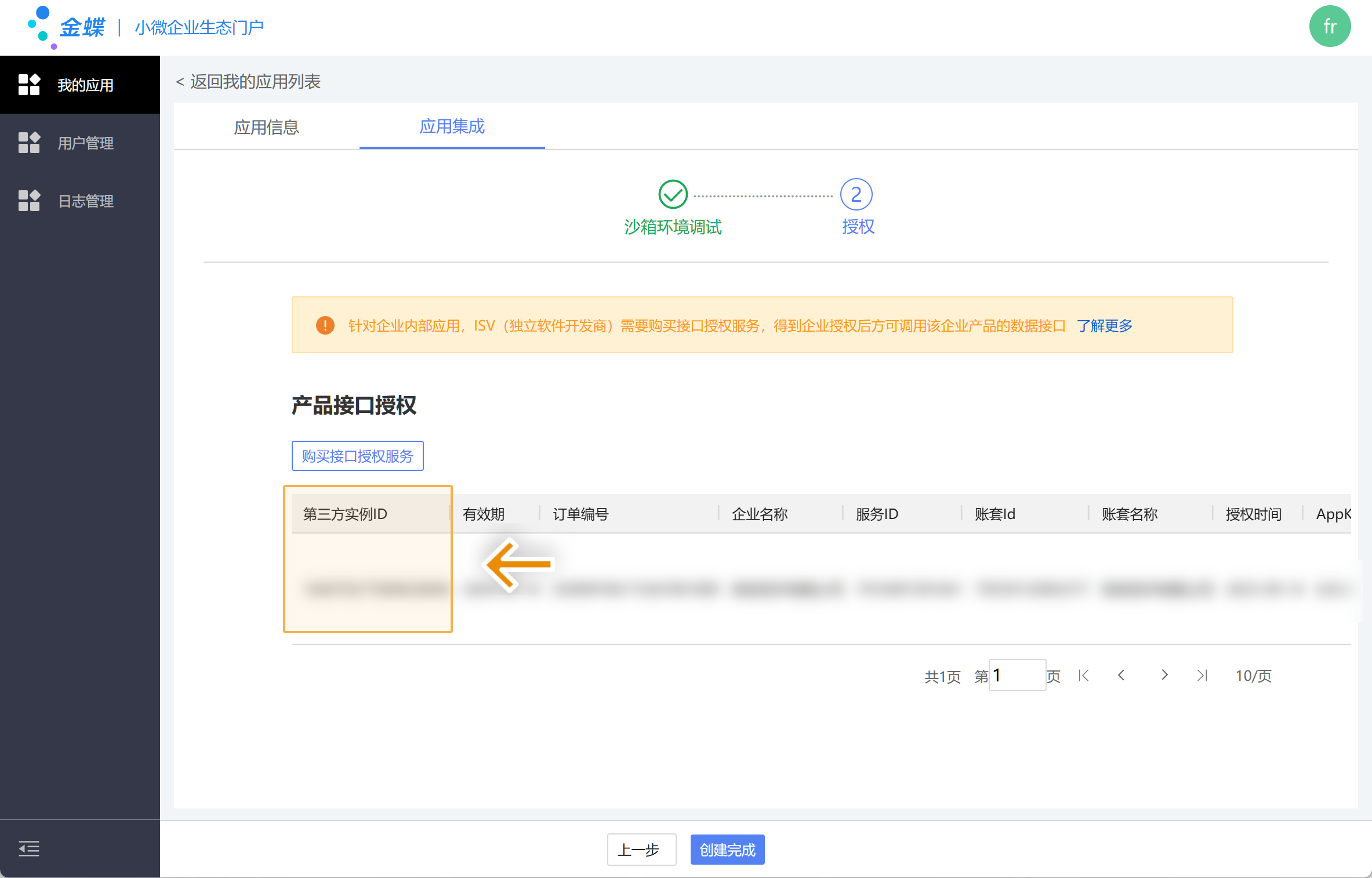Select the 应用集成 tab
The image size is (1372, 878).
click(452, 126)
